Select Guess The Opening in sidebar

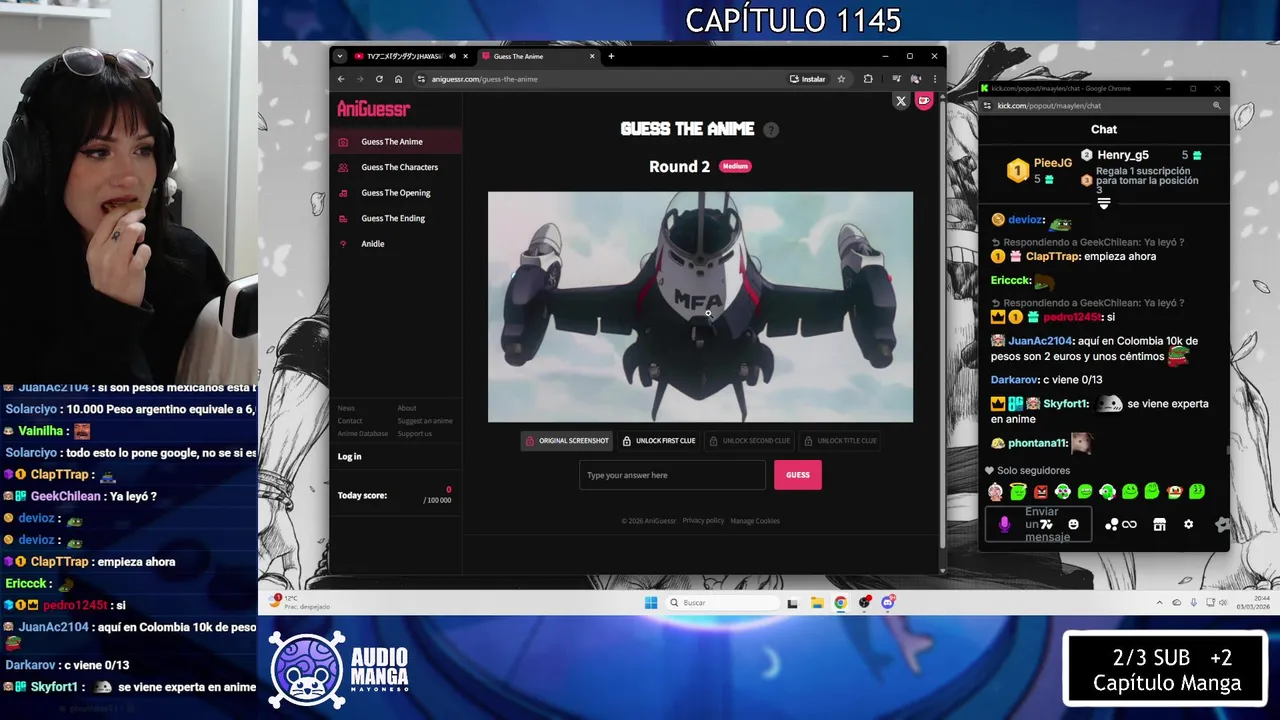pos(396,193)
